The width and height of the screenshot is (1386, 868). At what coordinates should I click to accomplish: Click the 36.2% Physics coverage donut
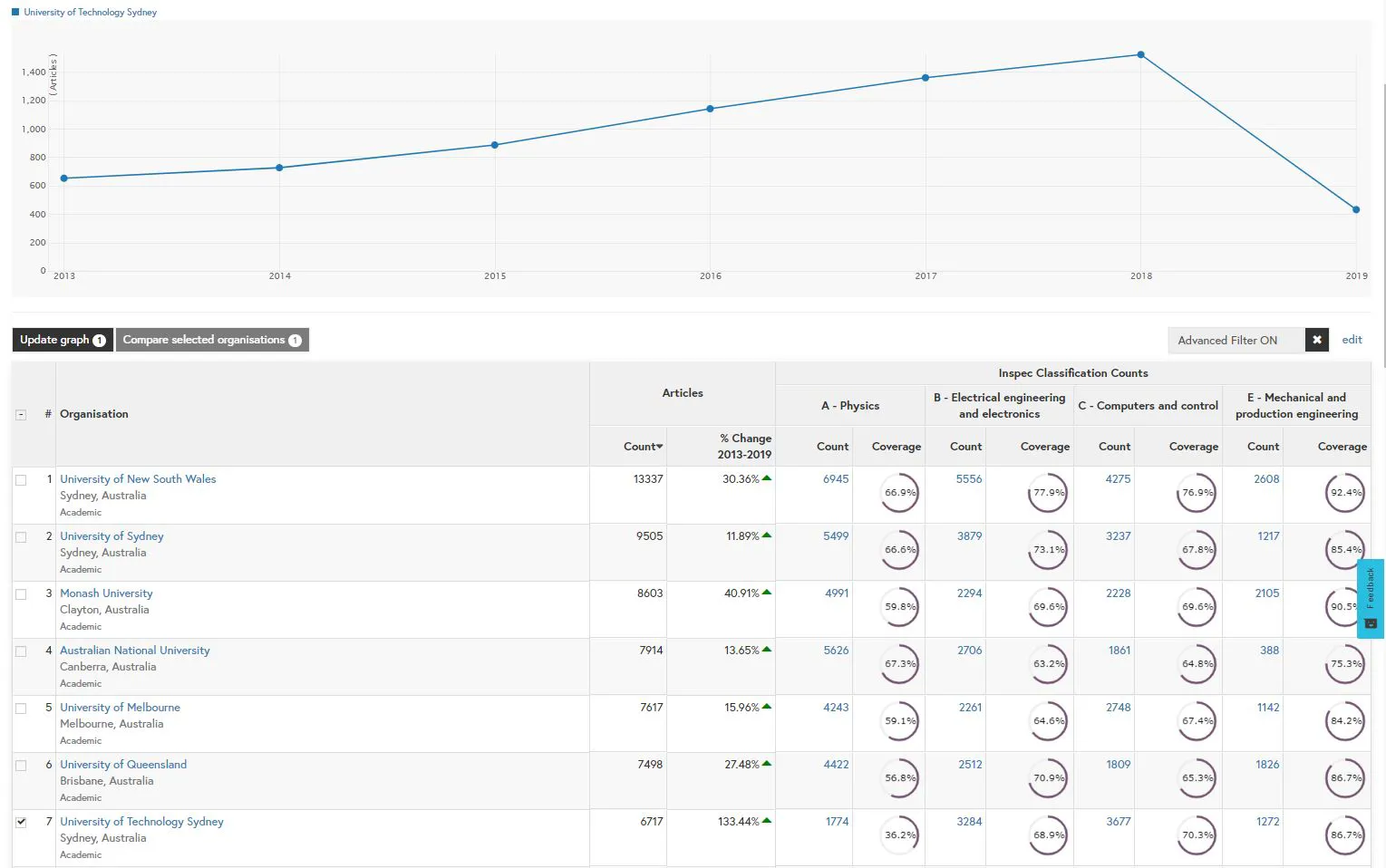tap(899, 835)
